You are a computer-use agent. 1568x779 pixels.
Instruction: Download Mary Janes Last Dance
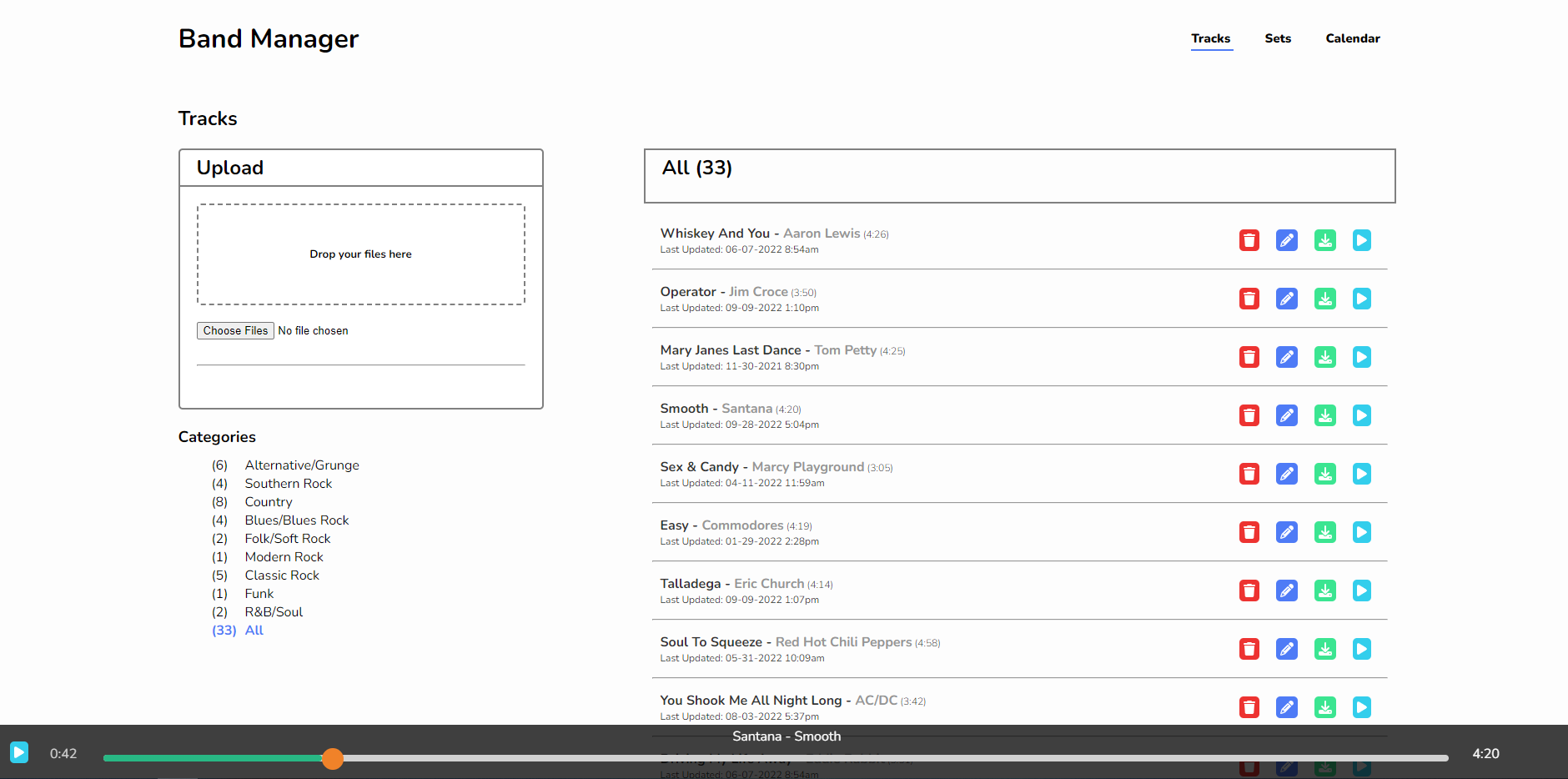pyautogui.click(x=1325, y=357)
